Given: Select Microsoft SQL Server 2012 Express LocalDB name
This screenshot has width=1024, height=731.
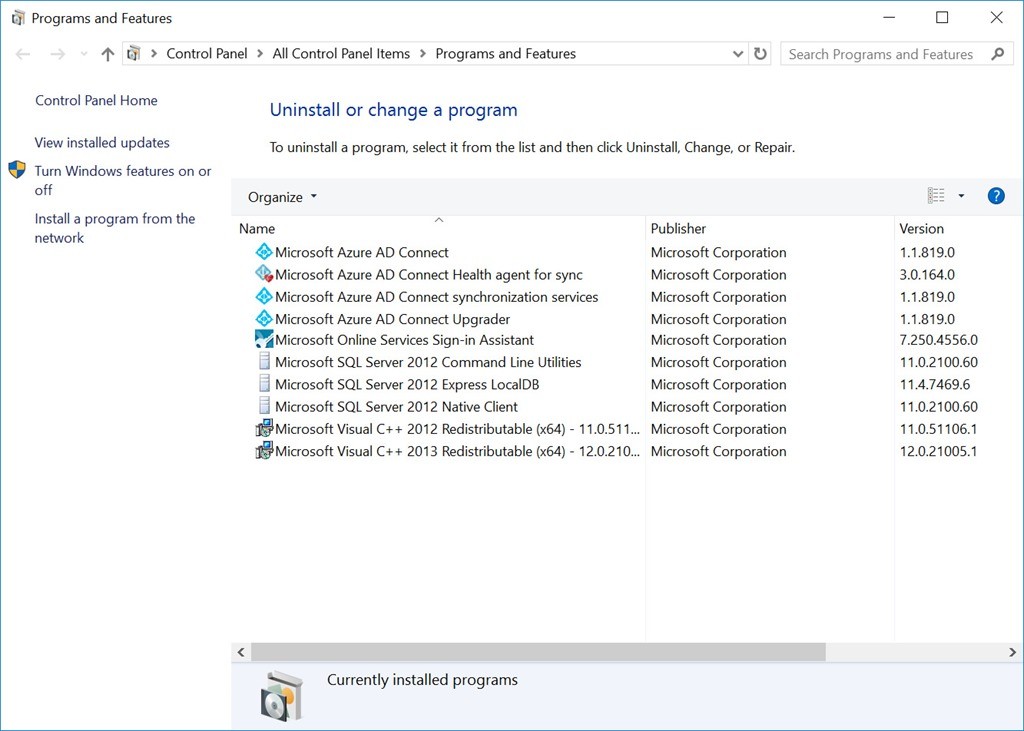Looking at the screenshot, I should [407, 384].
